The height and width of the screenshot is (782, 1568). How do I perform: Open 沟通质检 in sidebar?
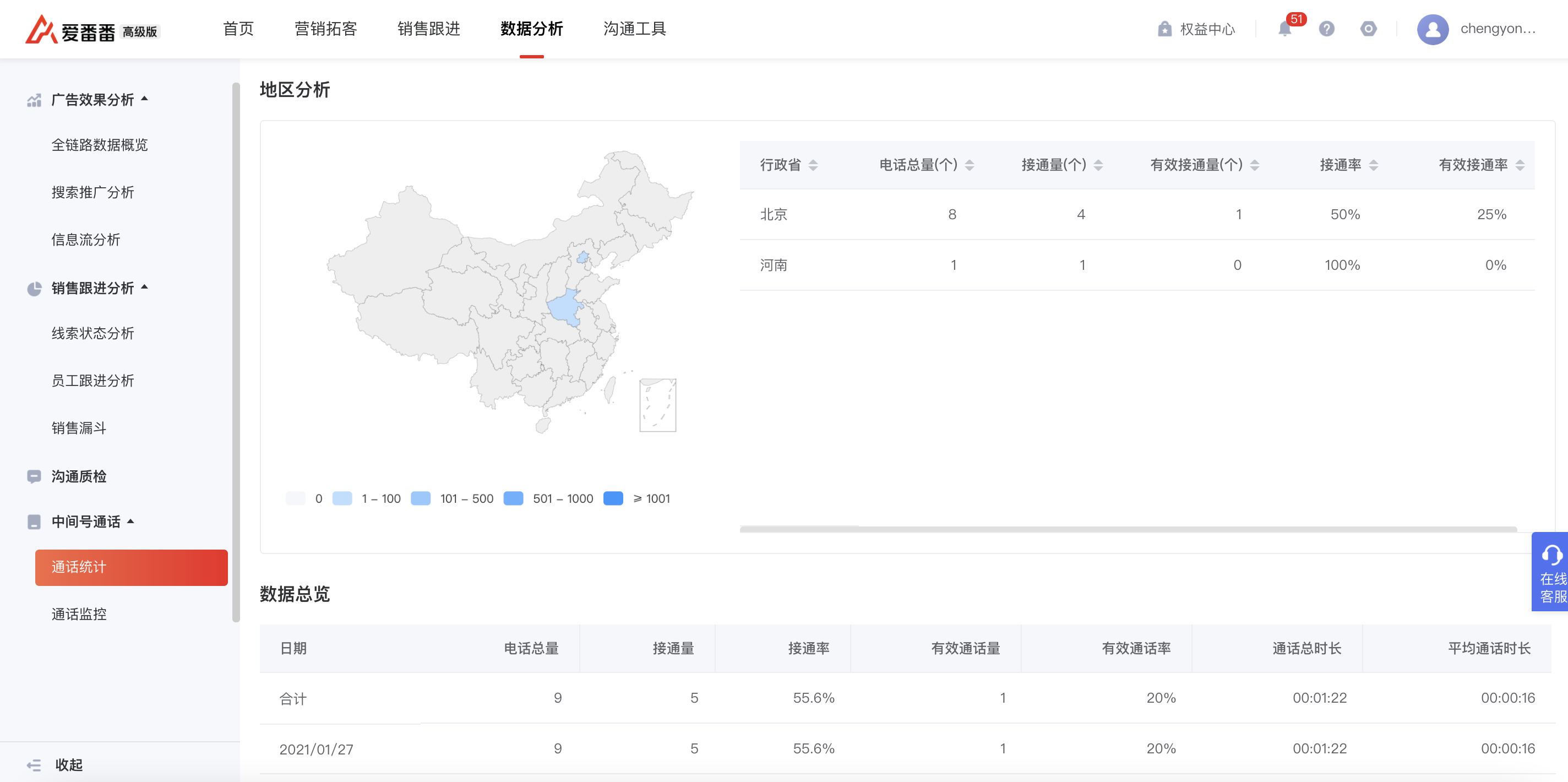click(79, 476)
